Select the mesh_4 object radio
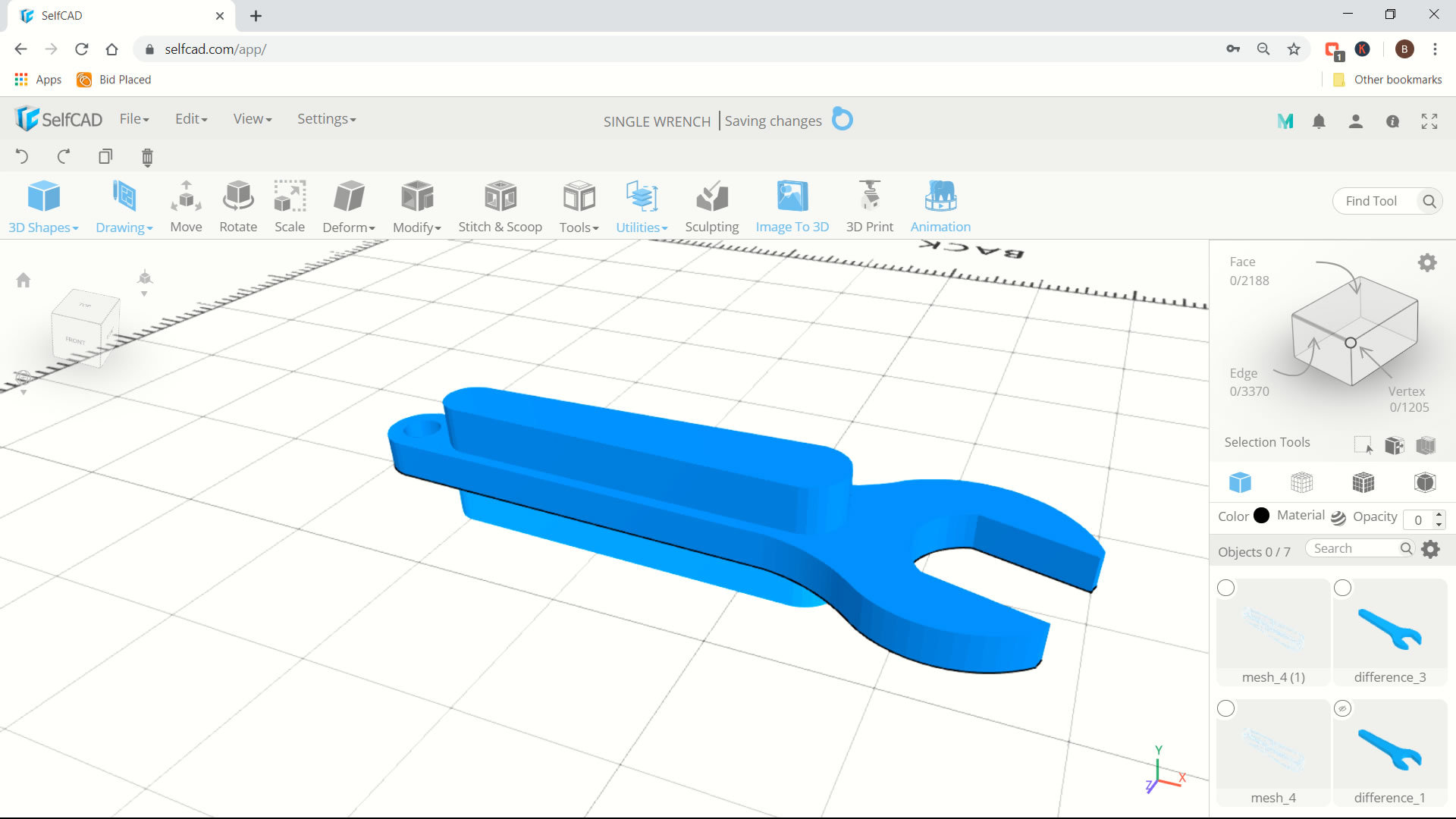The height and width of the screenshot is (819, 1456). pyautogui.click(x=1225, y=708)
